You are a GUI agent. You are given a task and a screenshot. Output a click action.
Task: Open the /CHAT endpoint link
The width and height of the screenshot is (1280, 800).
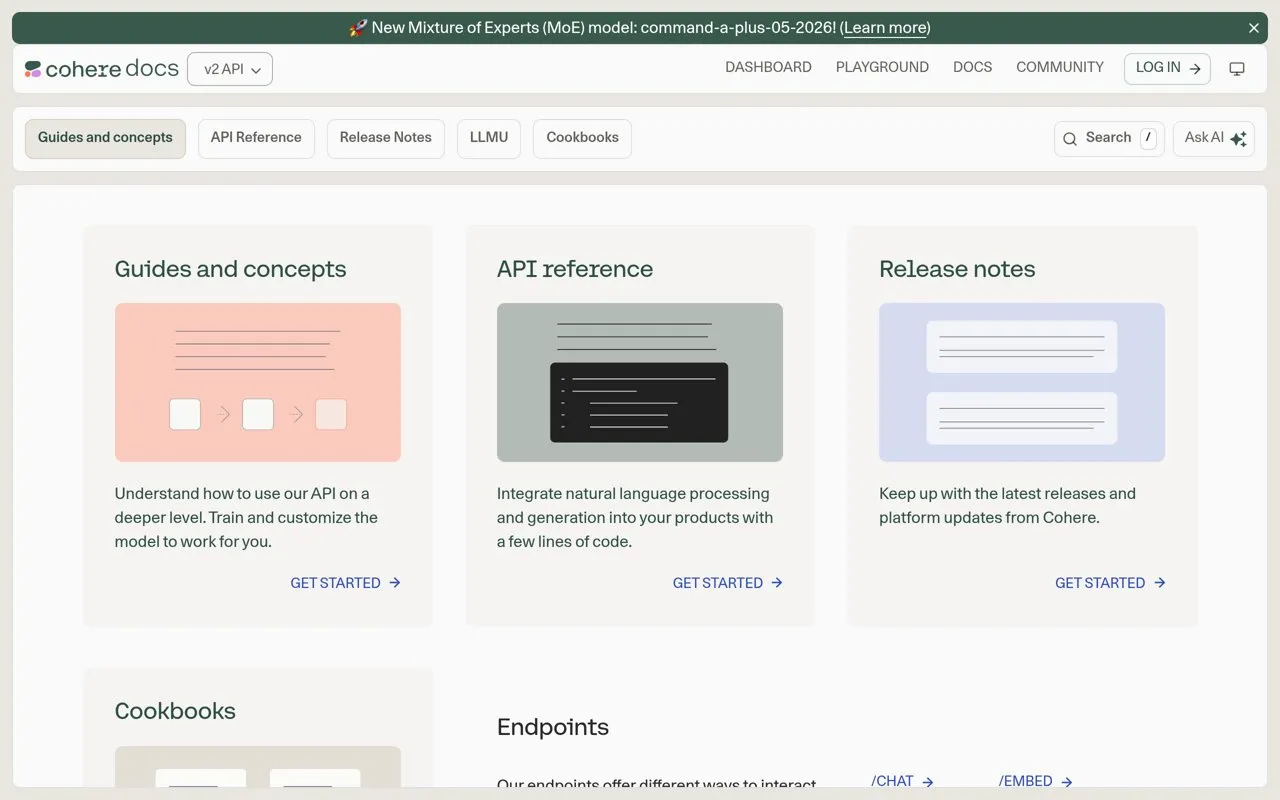[x=902, y=781]
